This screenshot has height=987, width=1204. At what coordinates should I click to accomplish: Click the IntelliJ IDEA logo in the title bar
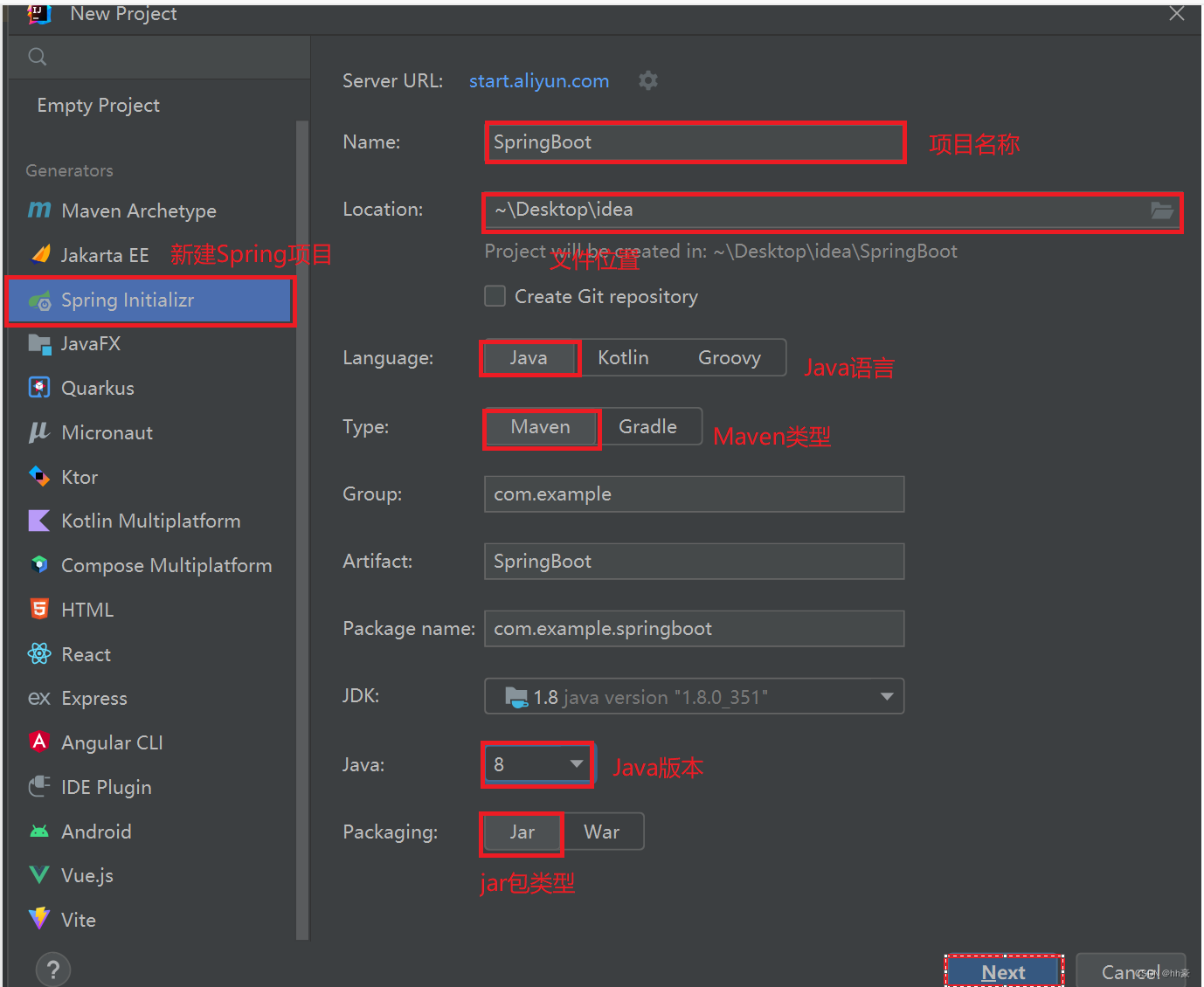(x=40, y=14)
